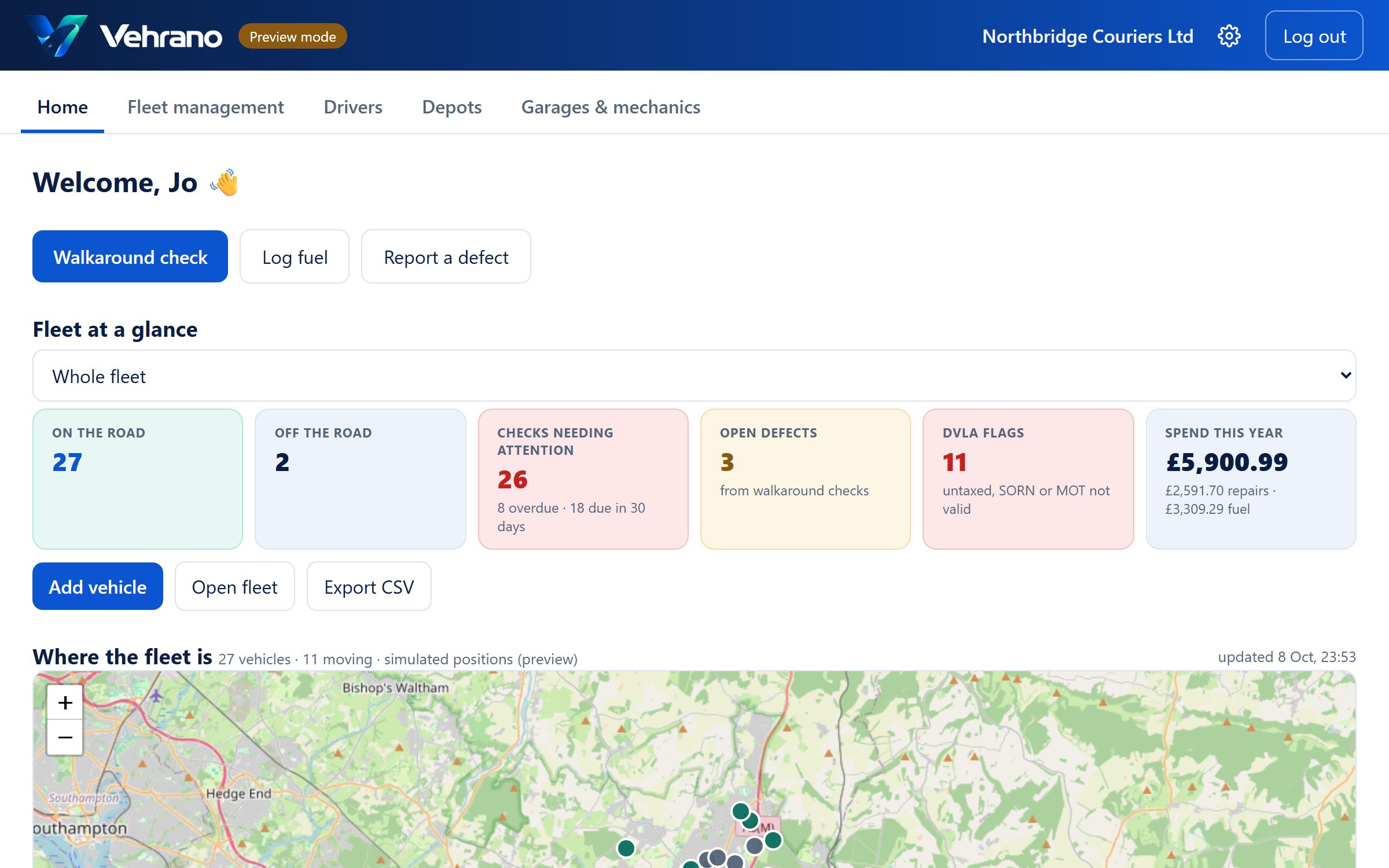1389x868 pixels.
Task: Click the Northbridge Couriers Ltd company name
Action: (1087, 36)
